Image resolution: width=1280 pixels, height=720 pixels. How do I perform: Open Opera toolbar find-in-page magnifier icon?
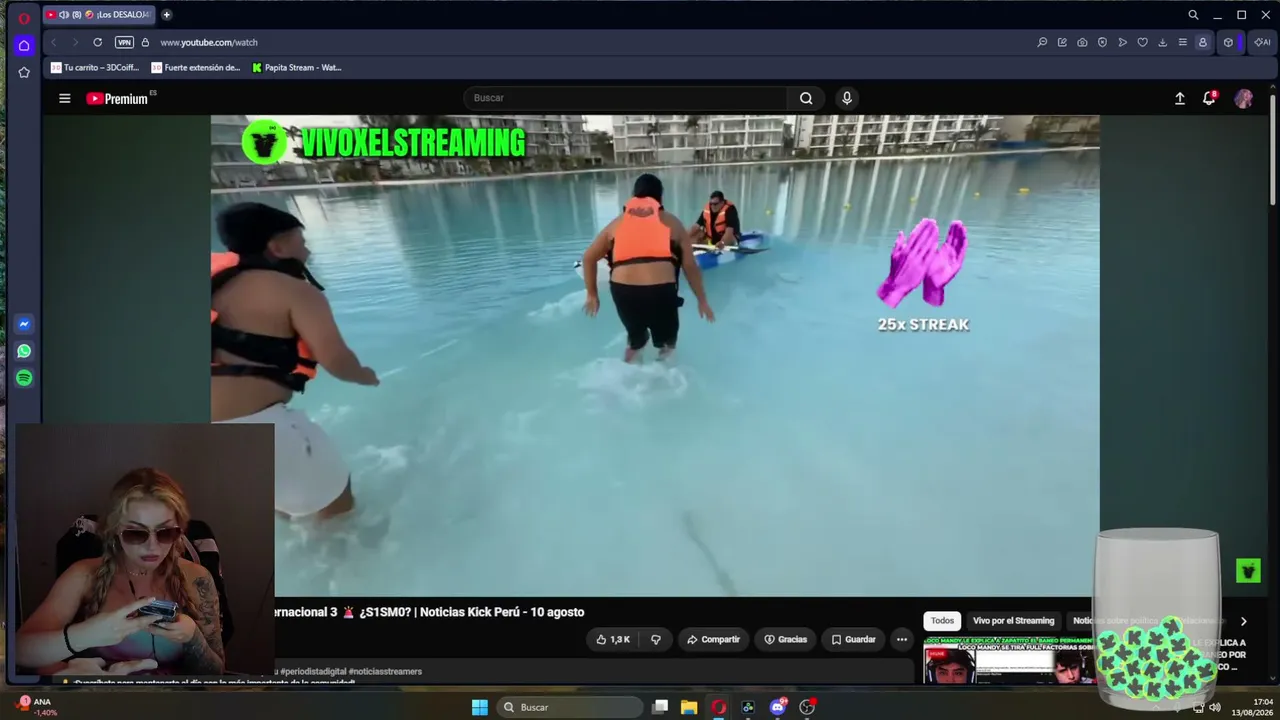[x=1042, y=42]
